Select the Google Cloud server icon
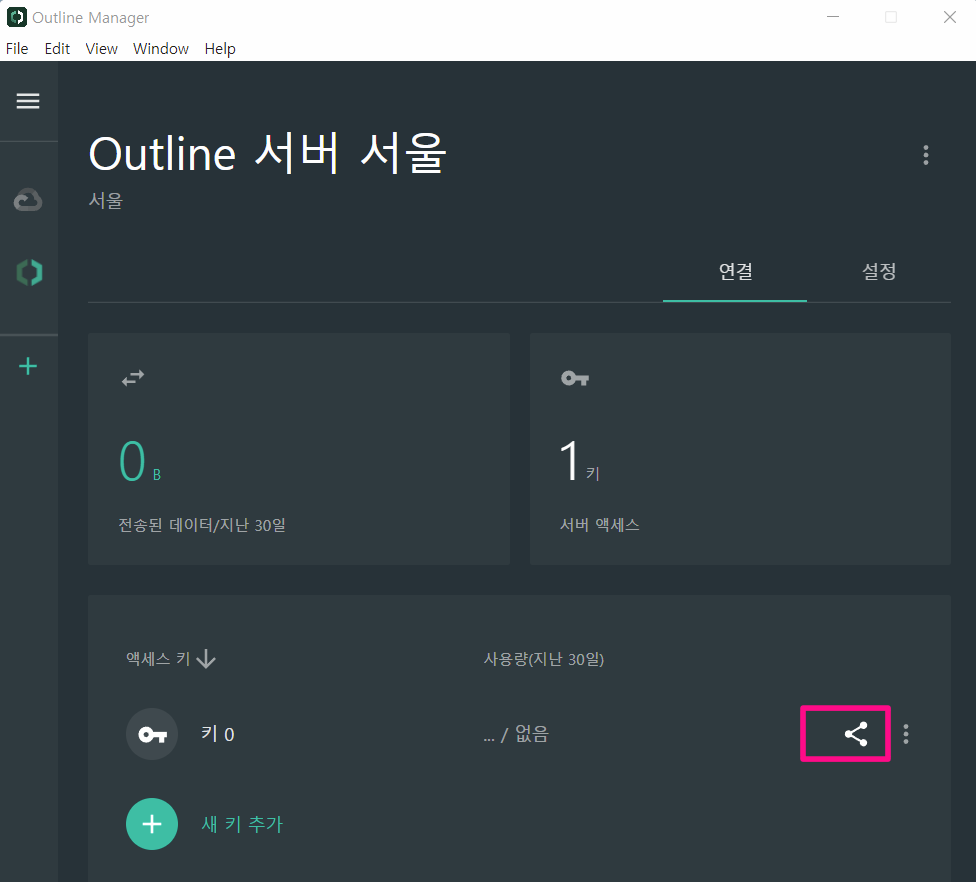 click(28, 200)
